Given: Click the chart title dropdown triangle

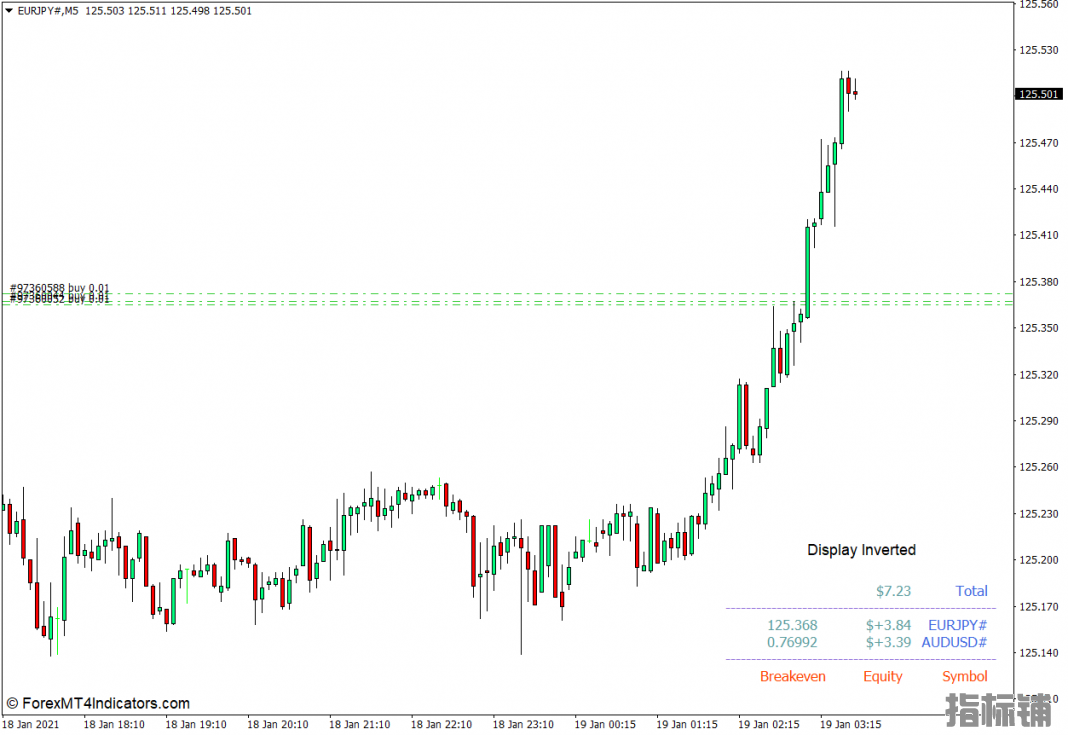Looking at the screenshot, I should (9, 11).
